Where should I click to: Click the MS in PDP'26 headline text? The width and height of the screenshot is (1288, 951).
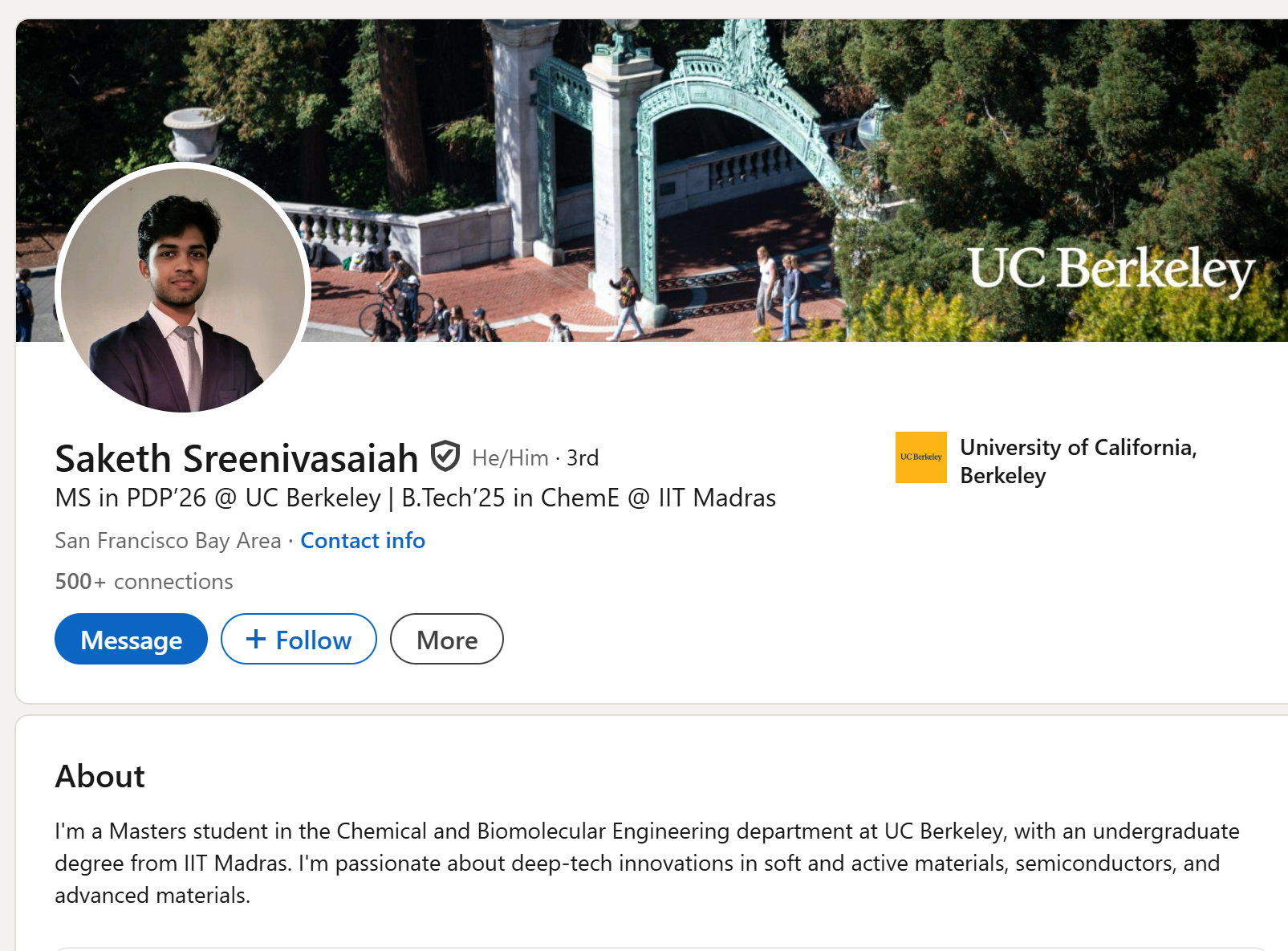click(x=415, y=498)
